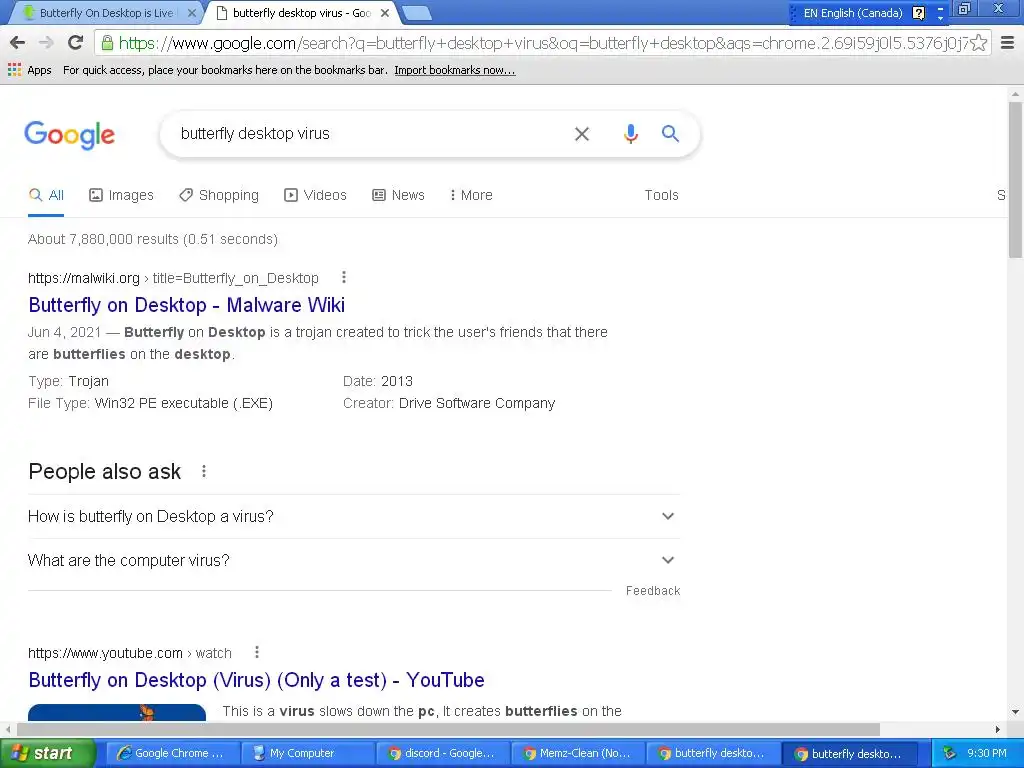Switch to Google Chrome taskbar item with IE icon
Viewport: 1024px width, 768px height.
(x=172, y=753)
